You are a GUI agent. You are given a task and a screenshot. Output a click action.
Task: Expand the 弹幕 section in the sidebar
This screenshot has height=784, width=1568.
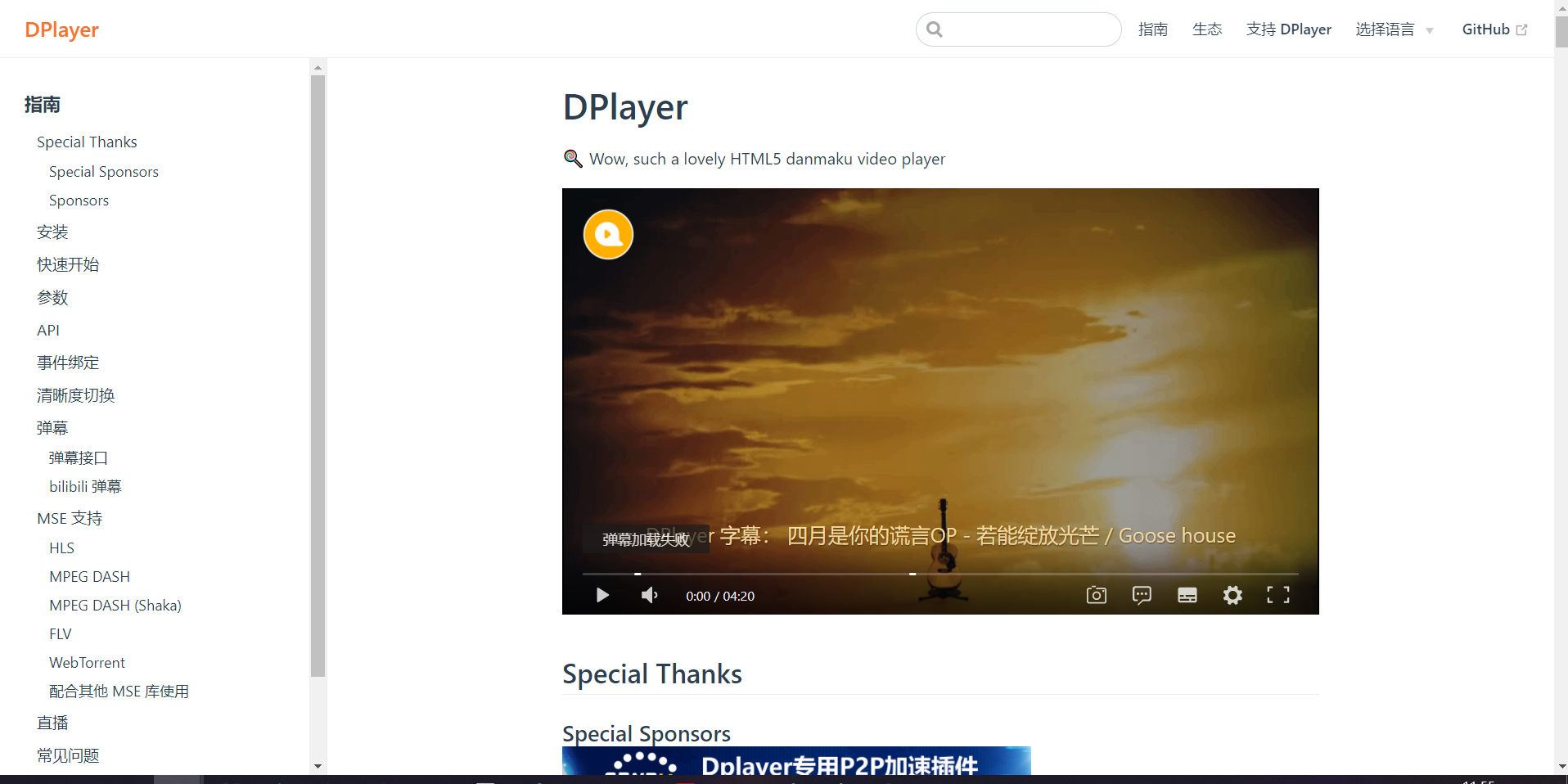(52, 427)
